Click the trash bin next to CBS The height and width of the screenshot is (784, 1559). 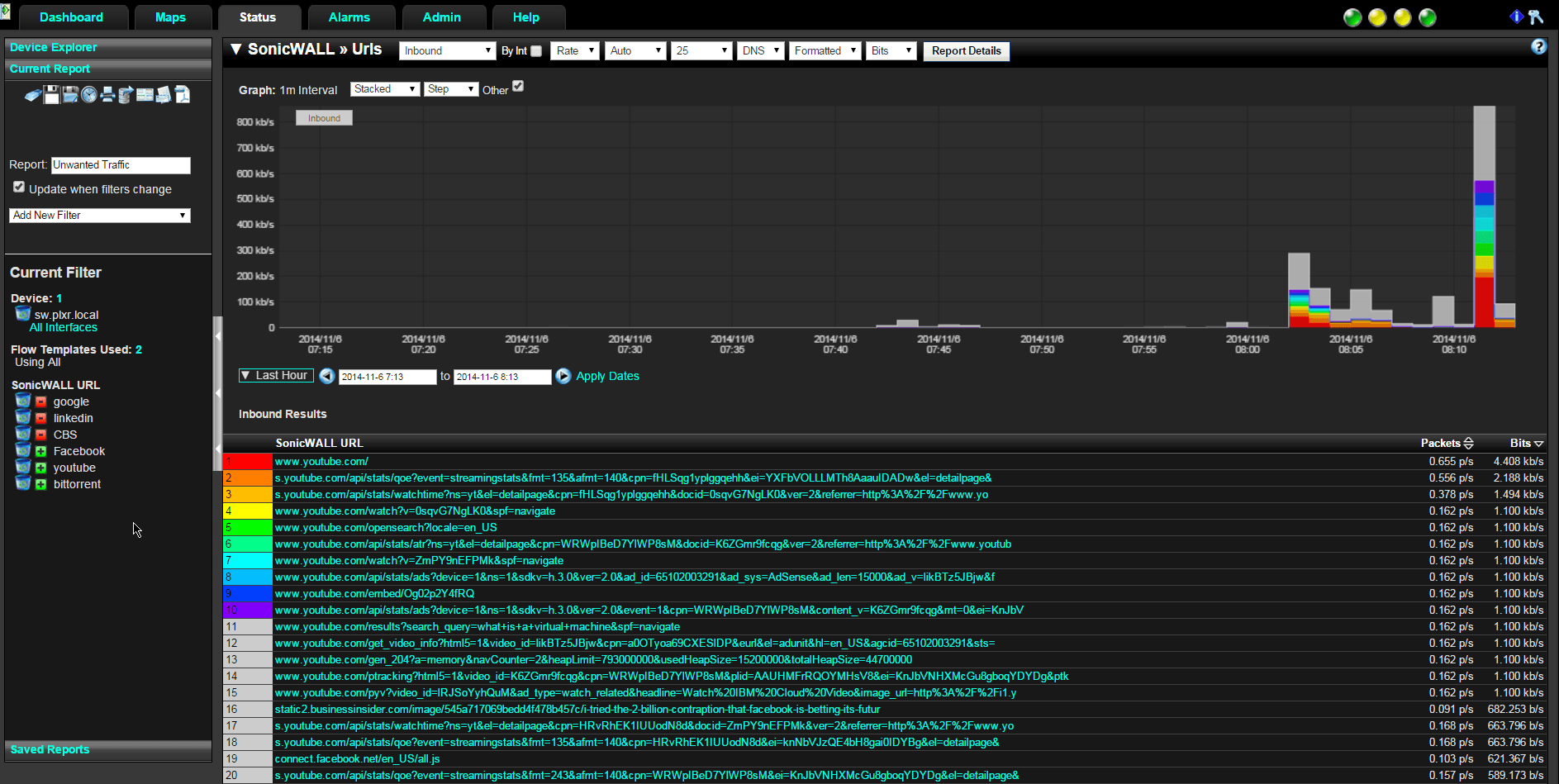point(23,435)
